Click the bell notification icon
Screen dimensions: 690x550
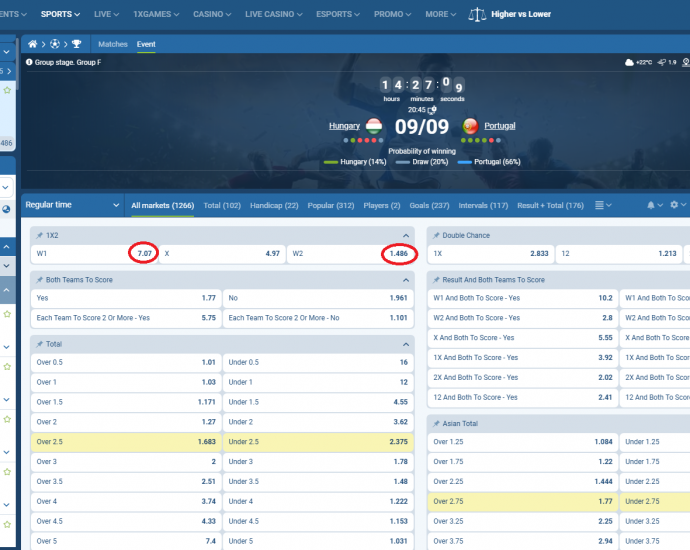pos(651,205)
